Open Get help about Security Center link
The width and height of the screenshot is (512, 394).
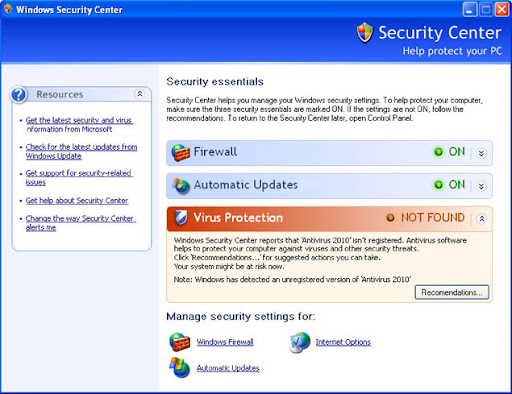tap(77, 201)
